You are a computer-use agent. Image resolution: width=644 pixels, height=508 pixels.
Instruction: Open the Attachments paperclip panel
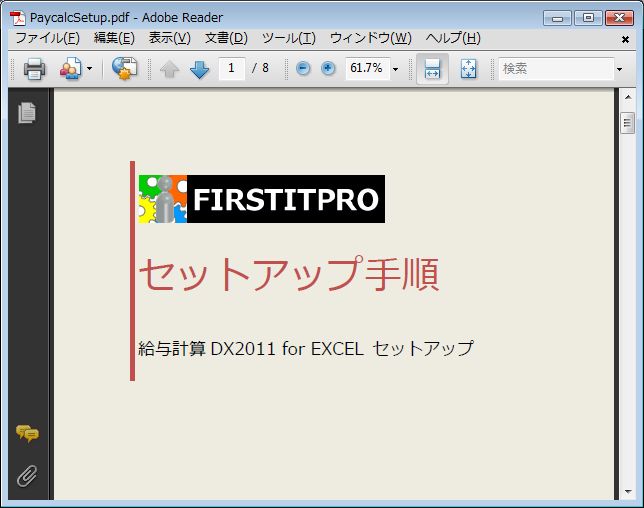tap(27, 476)
